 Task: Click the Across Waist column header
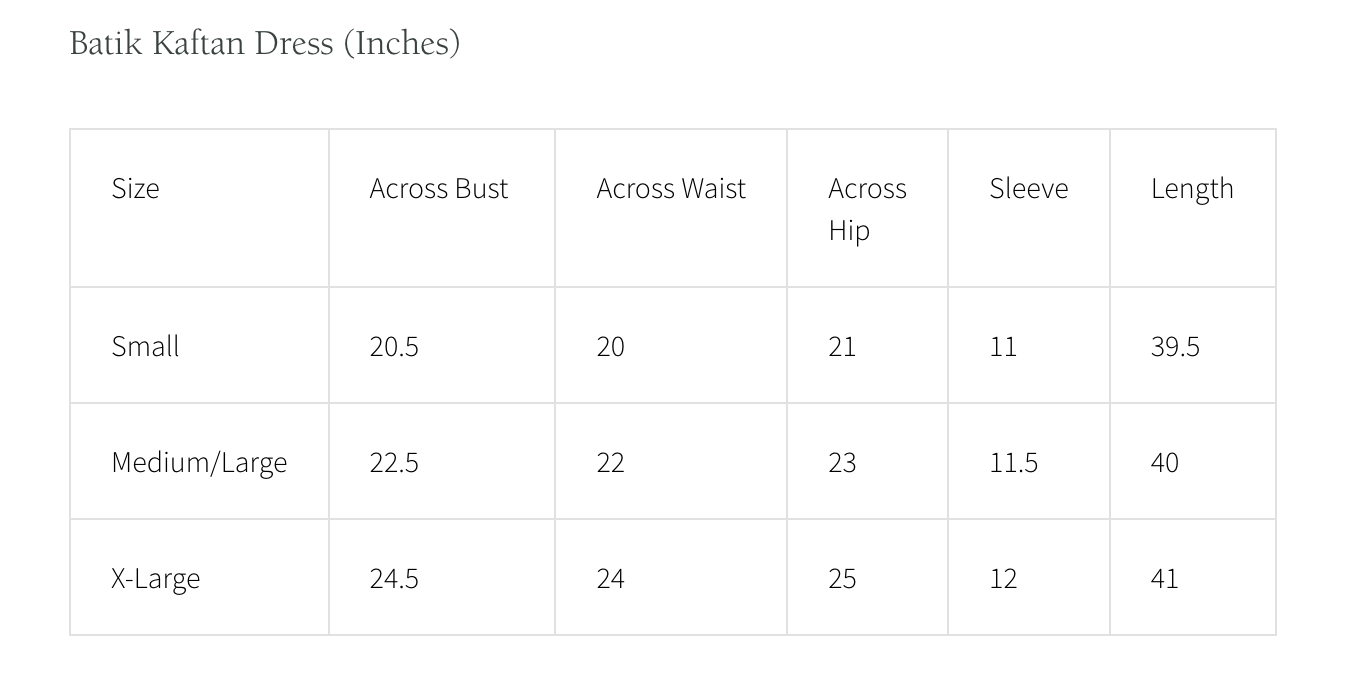click(x=671, y=188)
